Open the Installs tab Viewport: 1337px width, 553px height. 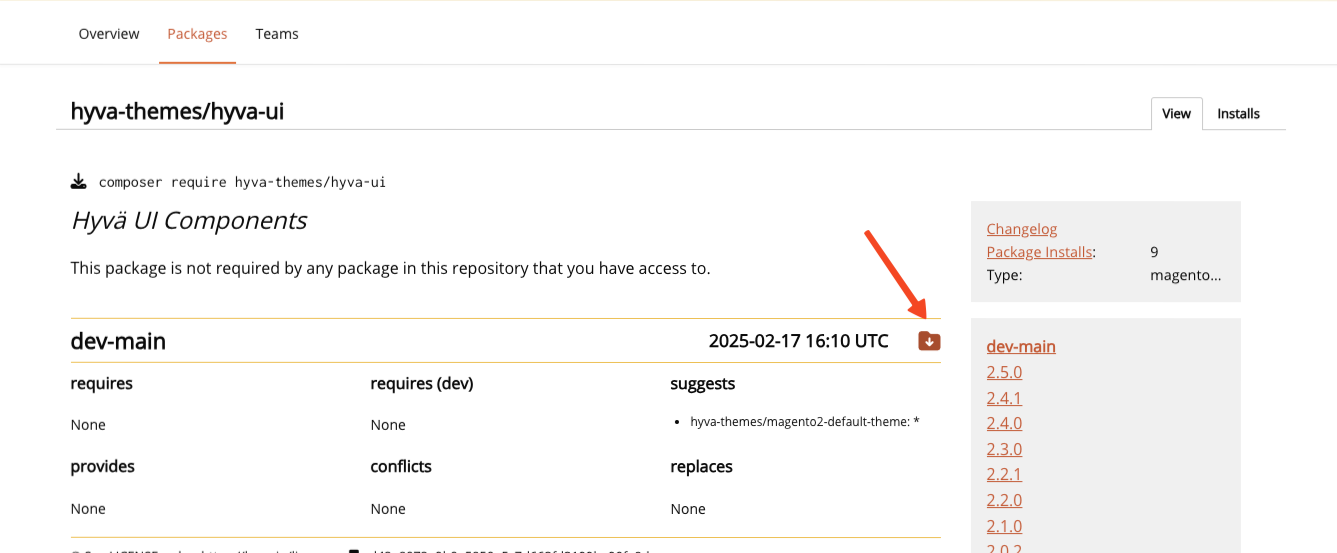pyautogui.click(x=1238, y=113)
